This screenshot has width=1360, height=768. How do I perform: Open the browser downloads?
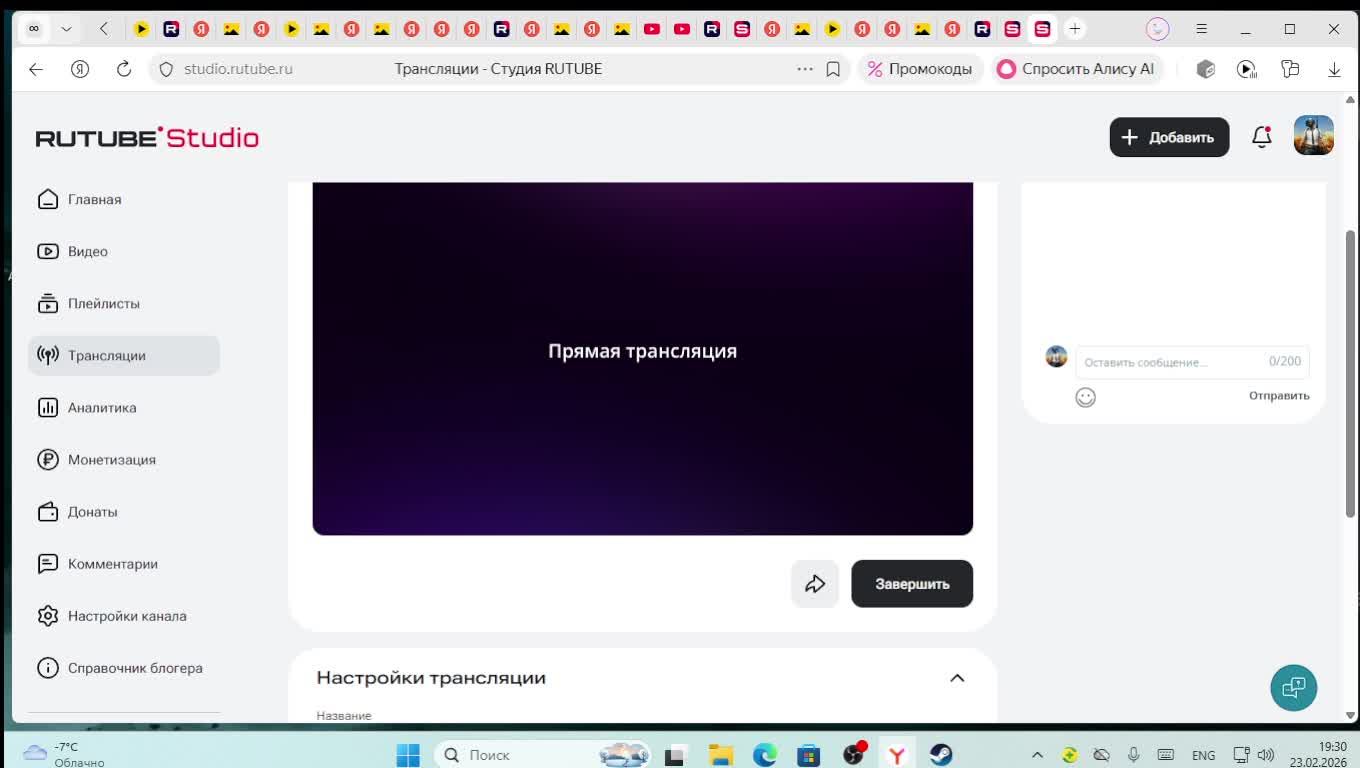(x=1334, y=69)
